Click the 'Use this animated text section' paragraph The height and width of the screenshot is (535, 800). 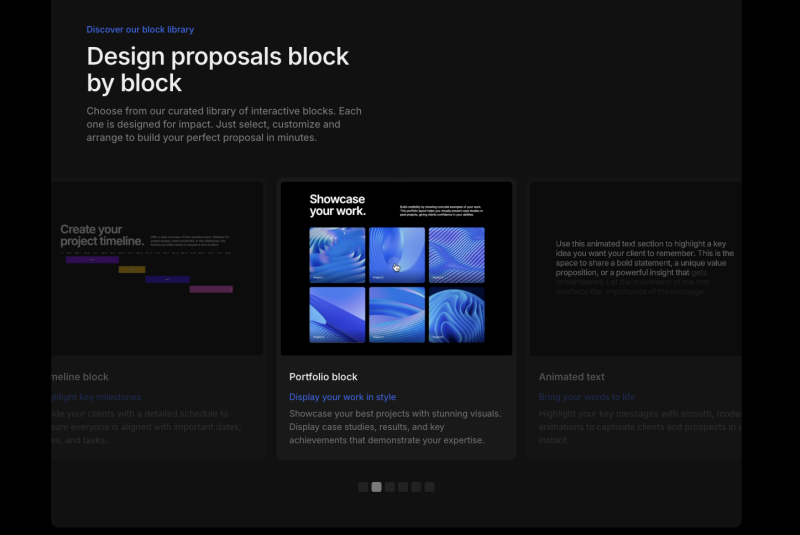click(645, 268)
